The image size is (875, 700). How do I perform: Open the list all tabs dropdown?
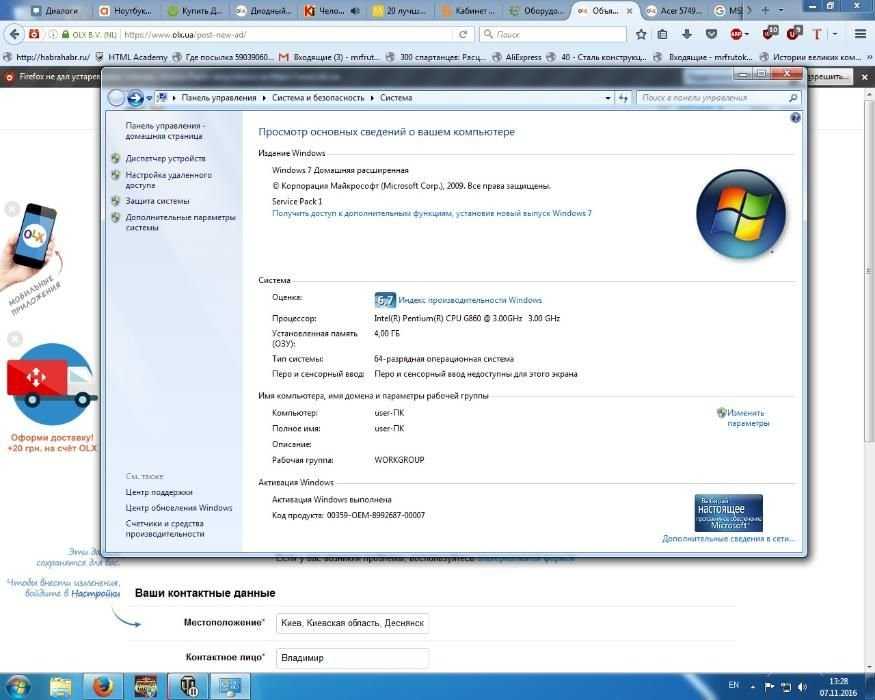point(781,10)
